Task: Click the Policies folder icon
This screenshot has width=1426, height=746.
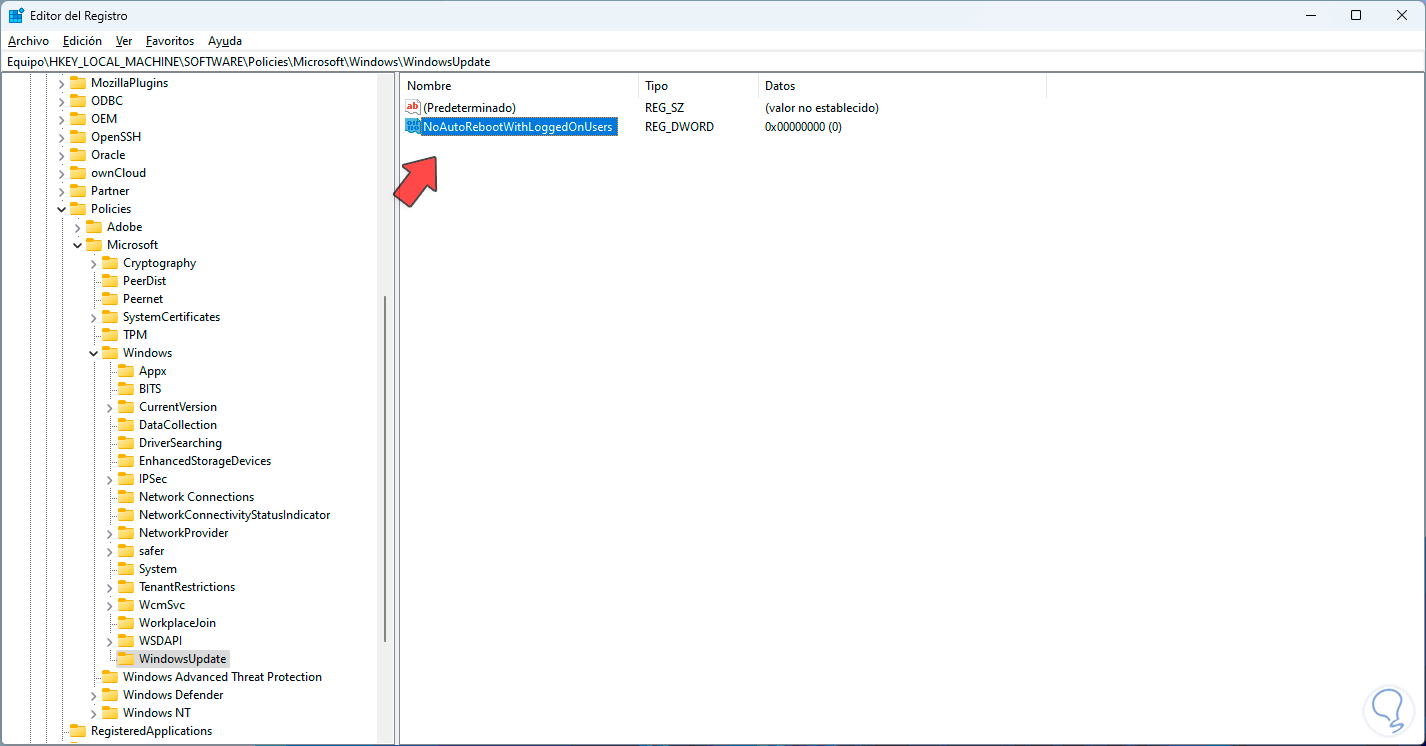Action: coord(78,209)
